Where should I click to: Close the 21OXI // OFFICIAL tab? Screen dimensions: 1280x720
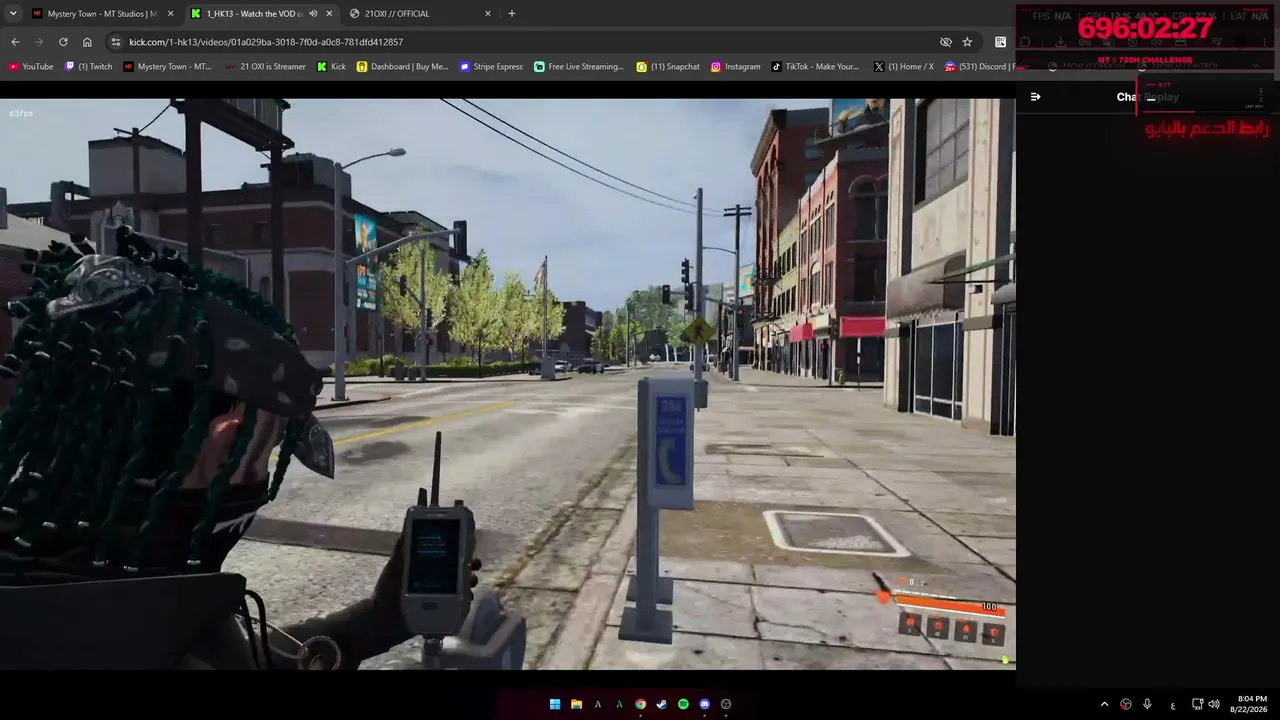pyautogui.click(x=488, y=13)
